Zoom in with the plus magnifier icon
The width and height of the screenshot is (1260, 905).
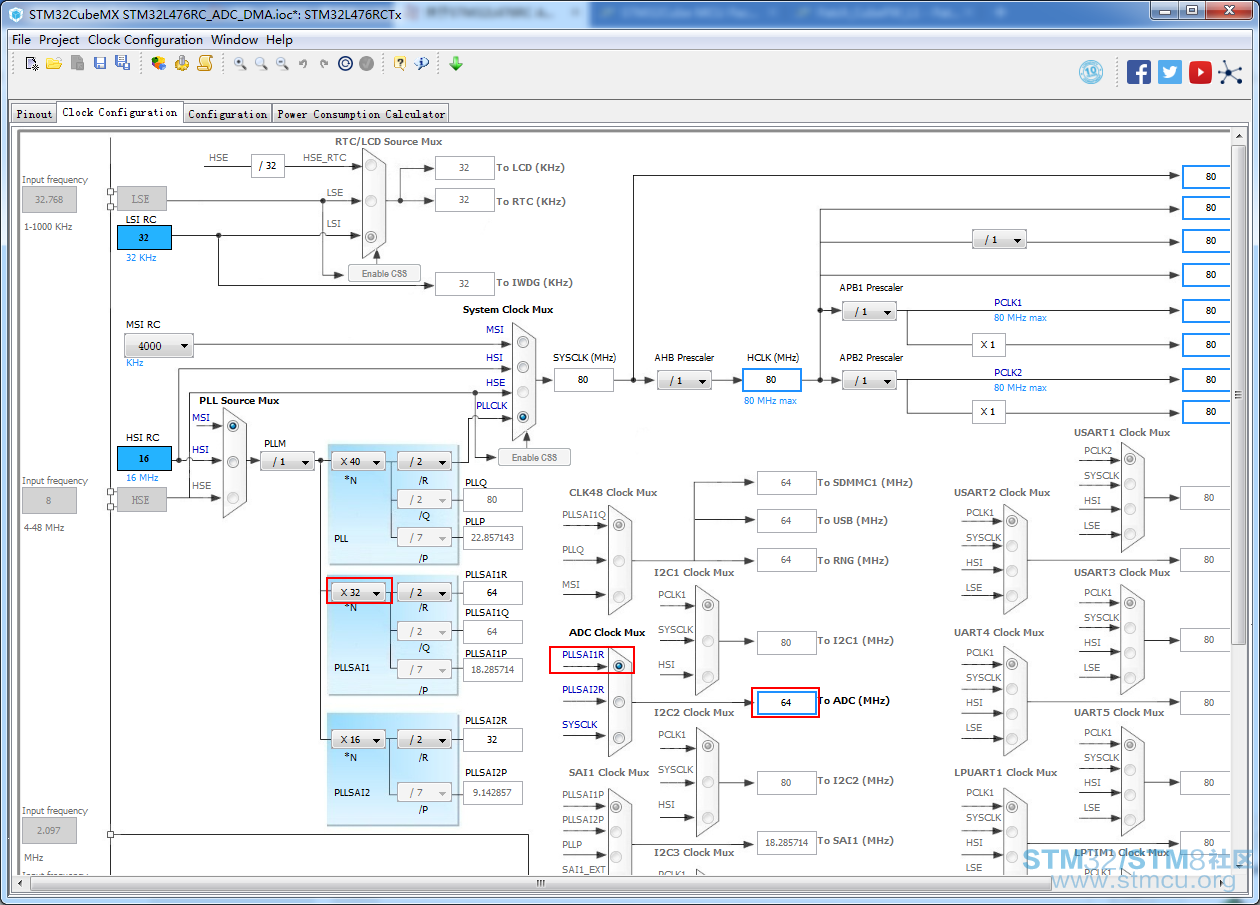click(240, 63)
